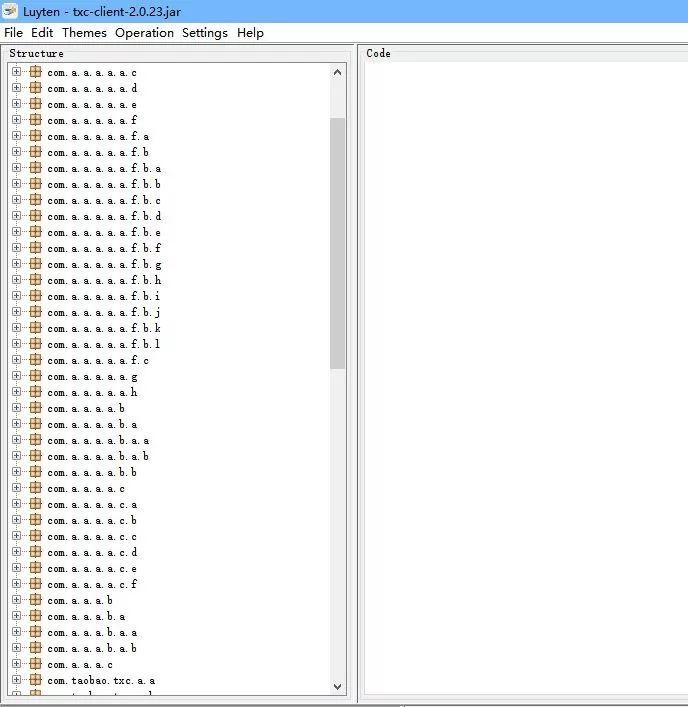Click package icon of com.a.a.a.a.a.f.b.k
Viewport: 688px width, 707px height.
coord(36,328)
